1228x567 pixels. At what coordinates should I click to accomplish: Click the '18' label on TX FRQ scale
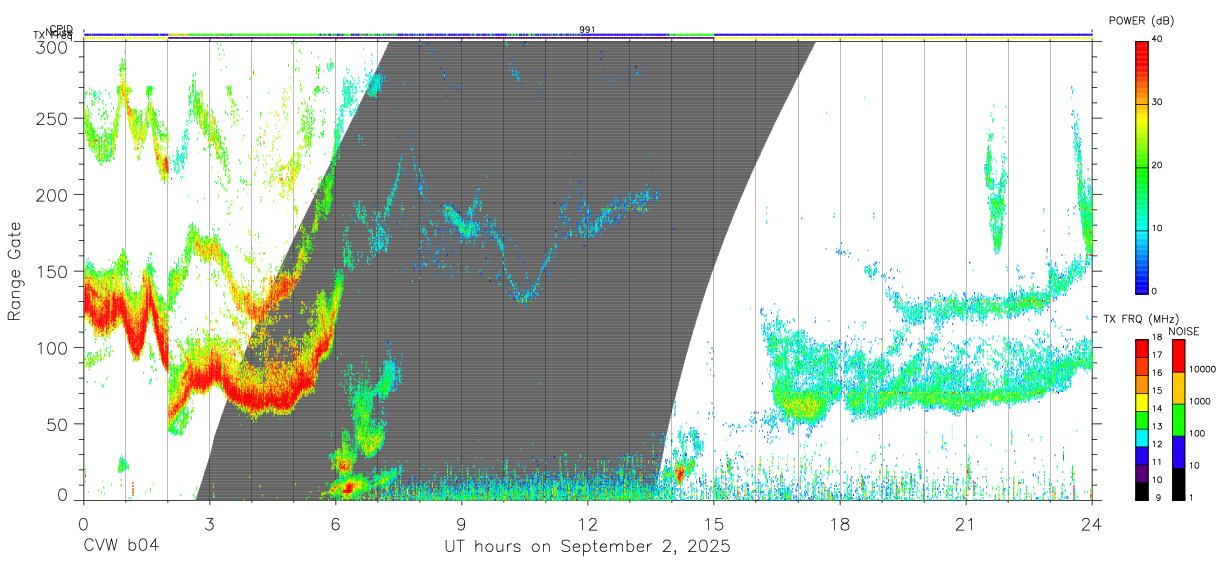pyautogui.click(x=1158, y=338)
